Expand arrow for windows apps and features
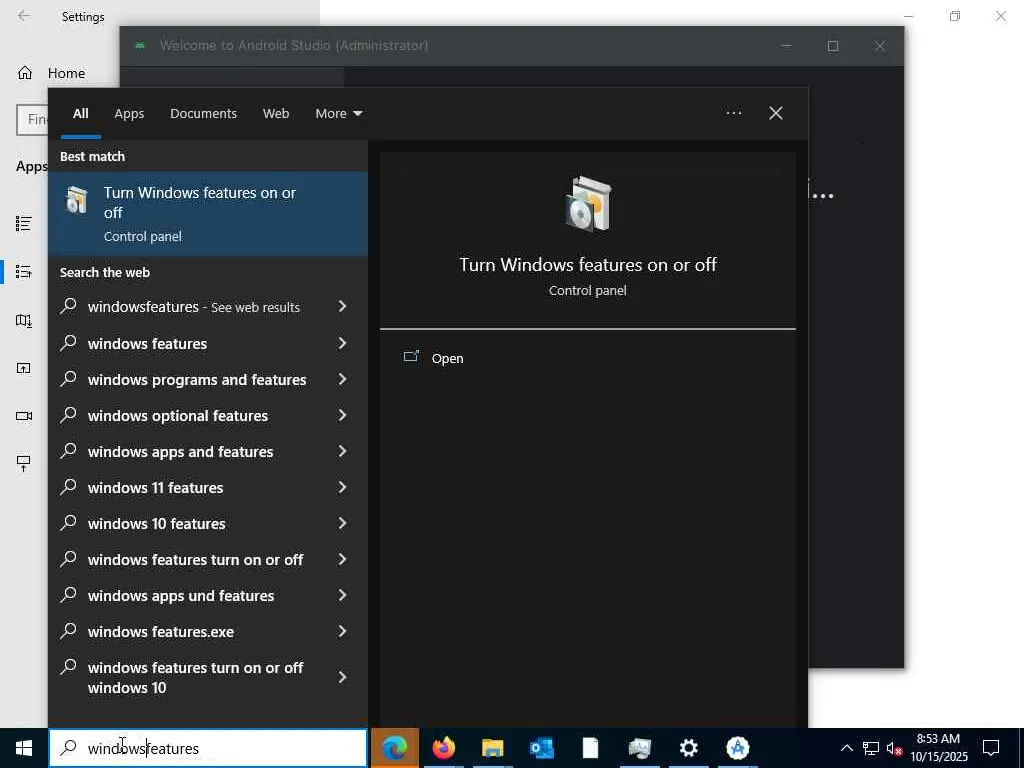The width and height of the screenshot is (1024, 768). 342,451
